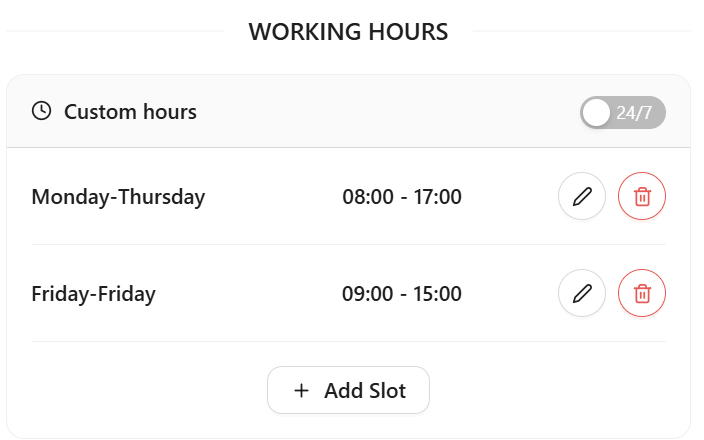Click the clock icon beside Custom hours
Screen dimensions: 704x440
(41, 111)
